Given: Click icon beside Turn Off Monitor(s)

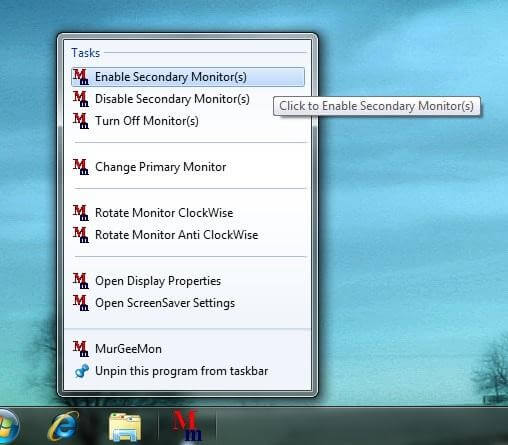Looking at the screenshot, I should (81, 121).
